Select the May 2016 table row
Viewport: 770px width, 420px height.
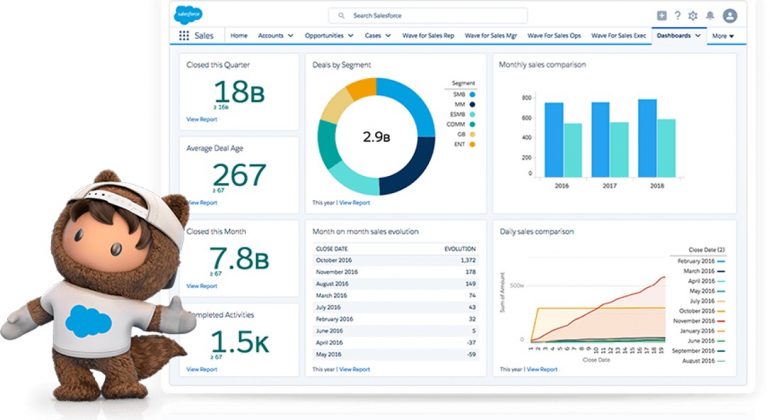click(395, 355)
